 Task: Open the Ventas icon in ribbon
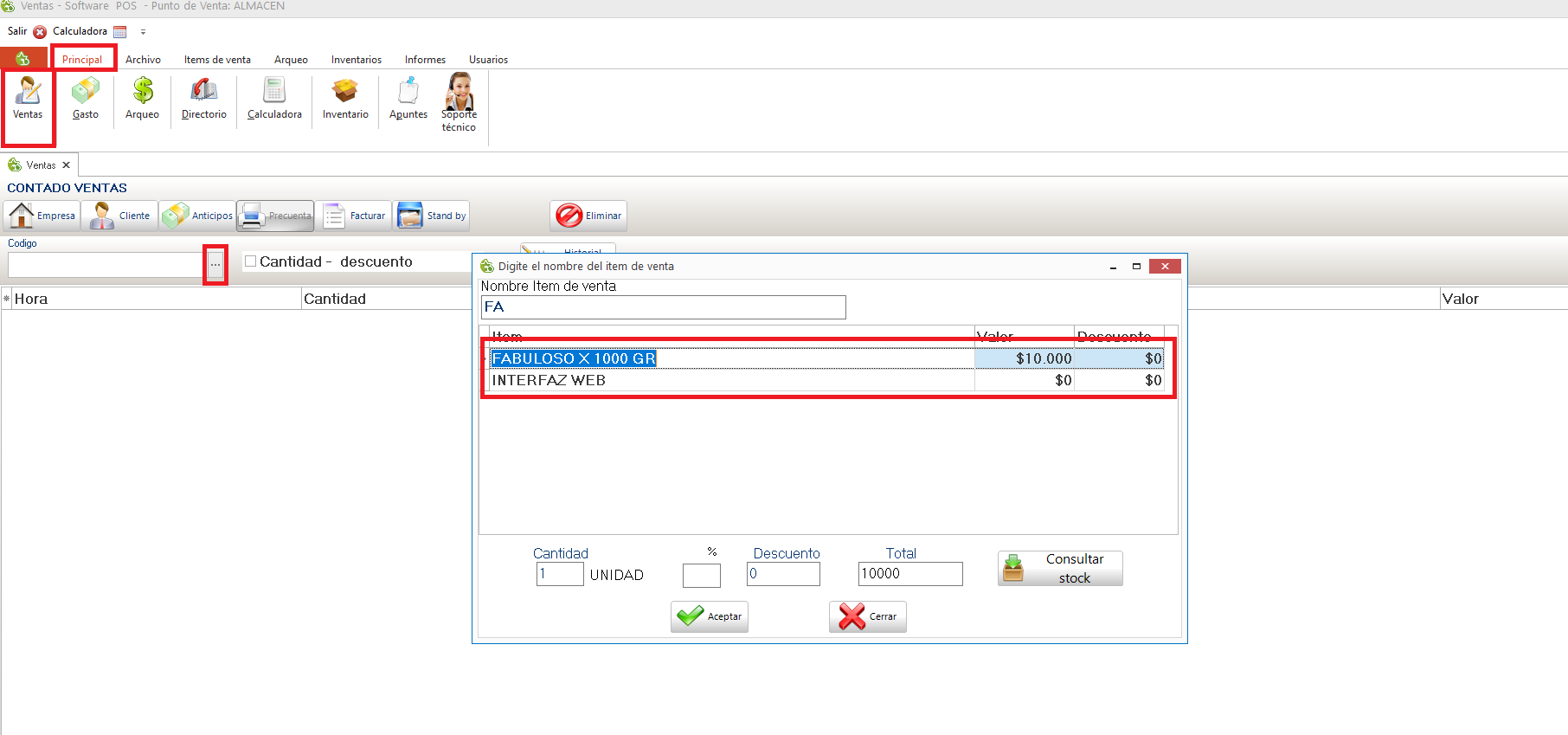(28, 99)
